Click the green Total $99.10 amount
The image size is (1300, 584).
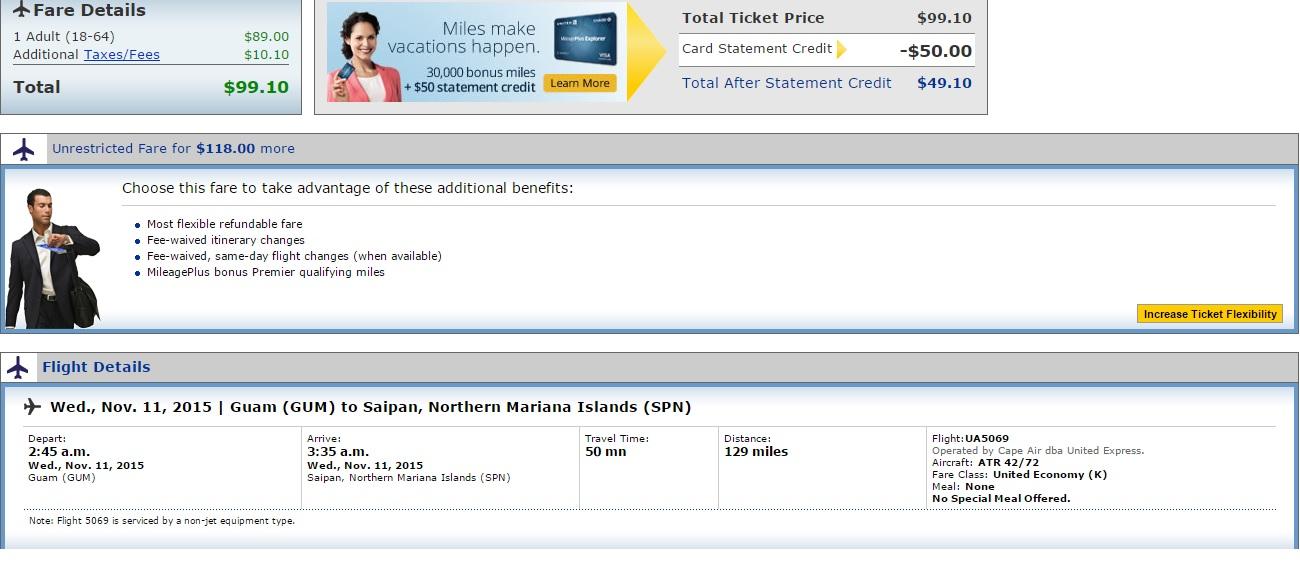256,87
